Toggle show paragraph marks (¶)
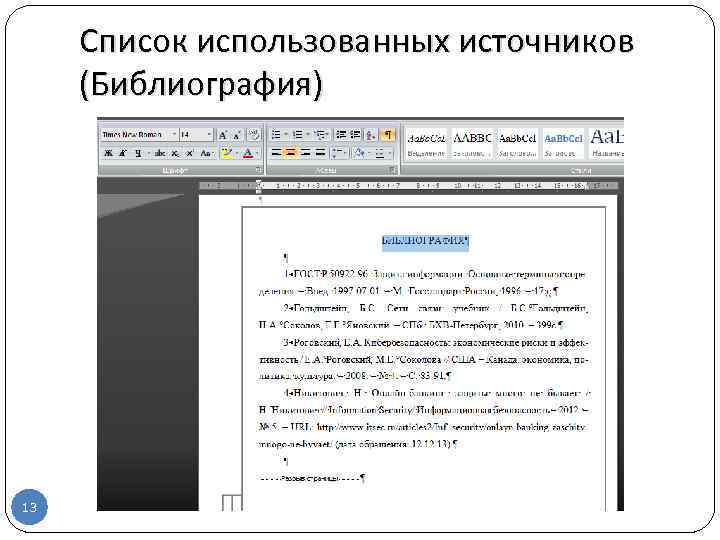 point(388,135)
